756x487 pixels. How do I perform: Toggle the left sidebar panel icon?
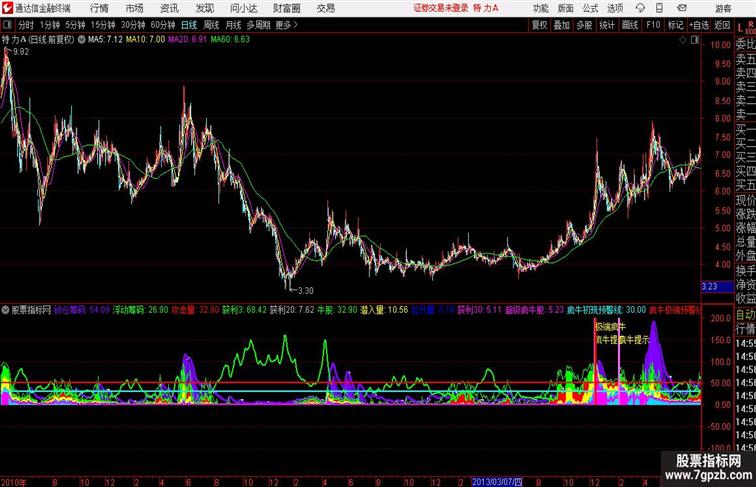tap(7, 25)
